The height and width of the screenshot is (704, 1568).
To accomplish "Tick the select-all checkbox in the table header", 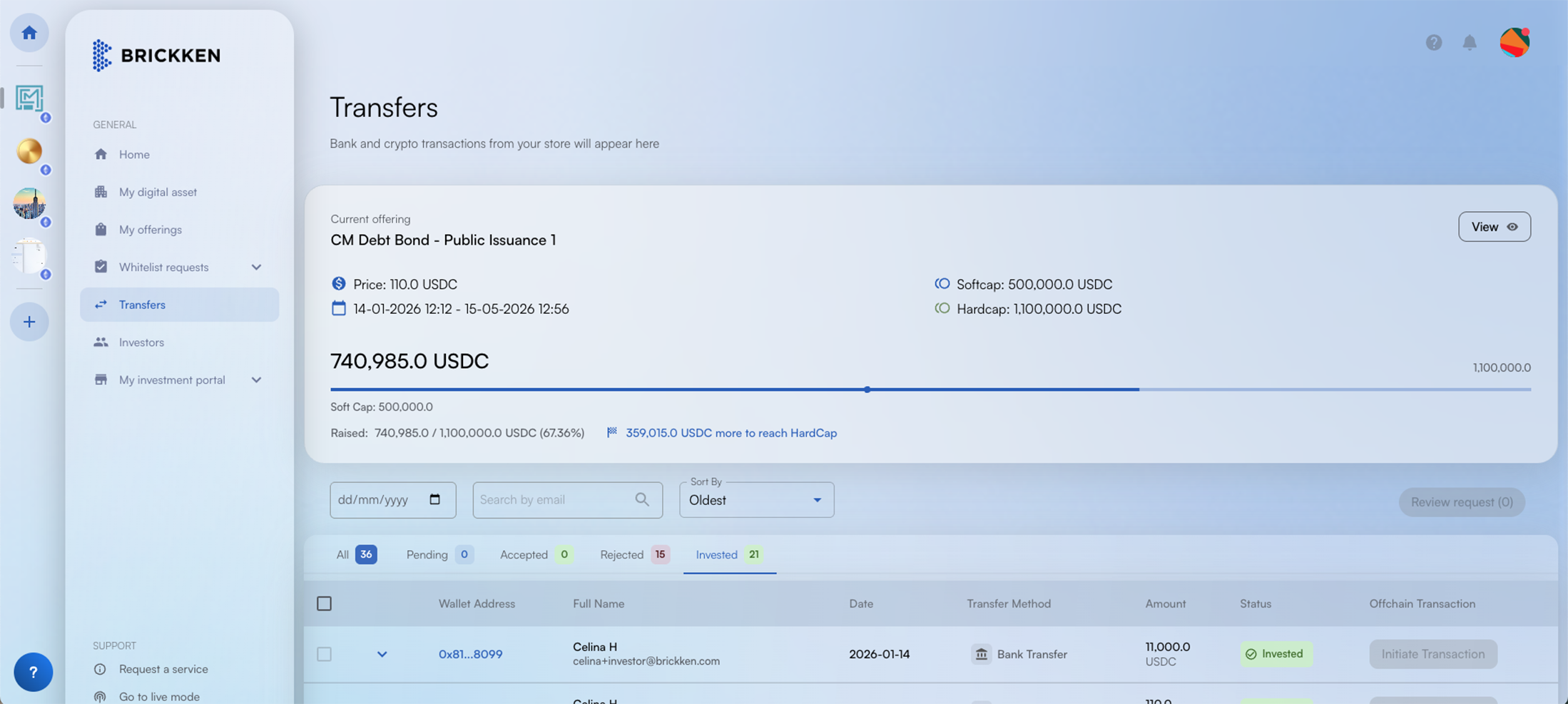I will click(325, 603).
